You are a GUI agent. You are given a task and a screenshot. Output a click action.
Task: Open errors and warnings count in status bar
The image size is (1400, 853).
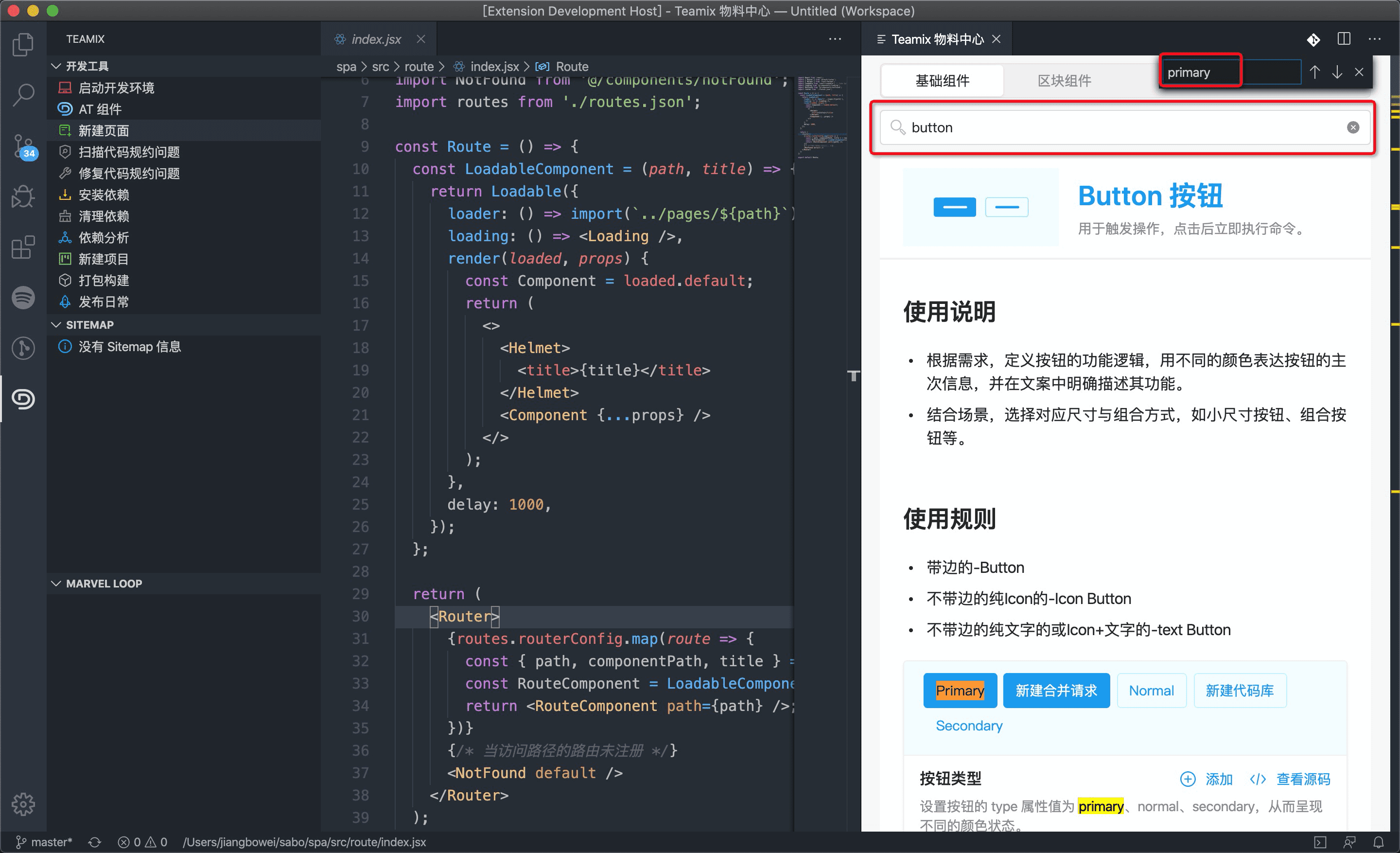[x=142, y=842]
